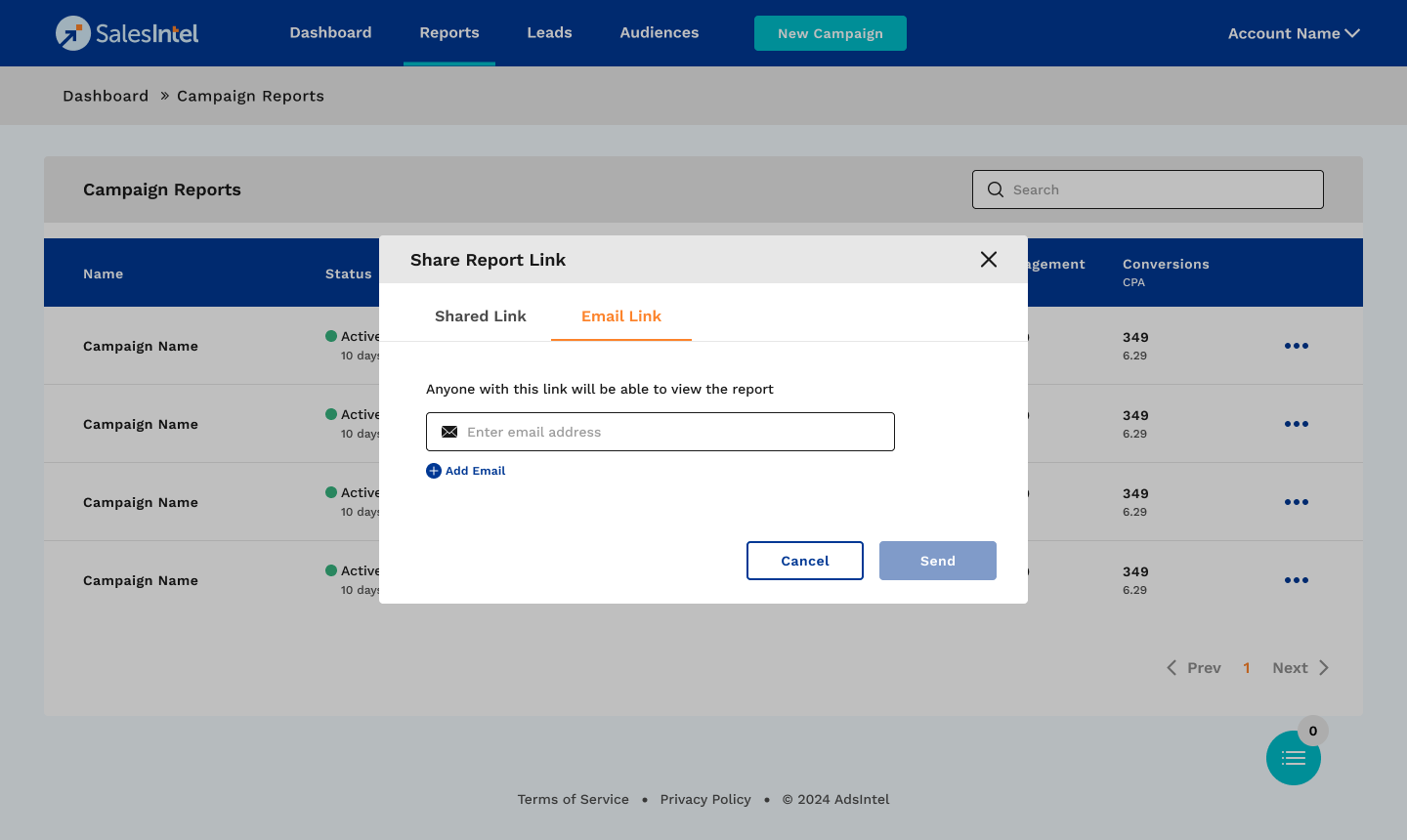
Task: Click the search magnifier icon
Action: pyautogui.click(x=996, y=189)
